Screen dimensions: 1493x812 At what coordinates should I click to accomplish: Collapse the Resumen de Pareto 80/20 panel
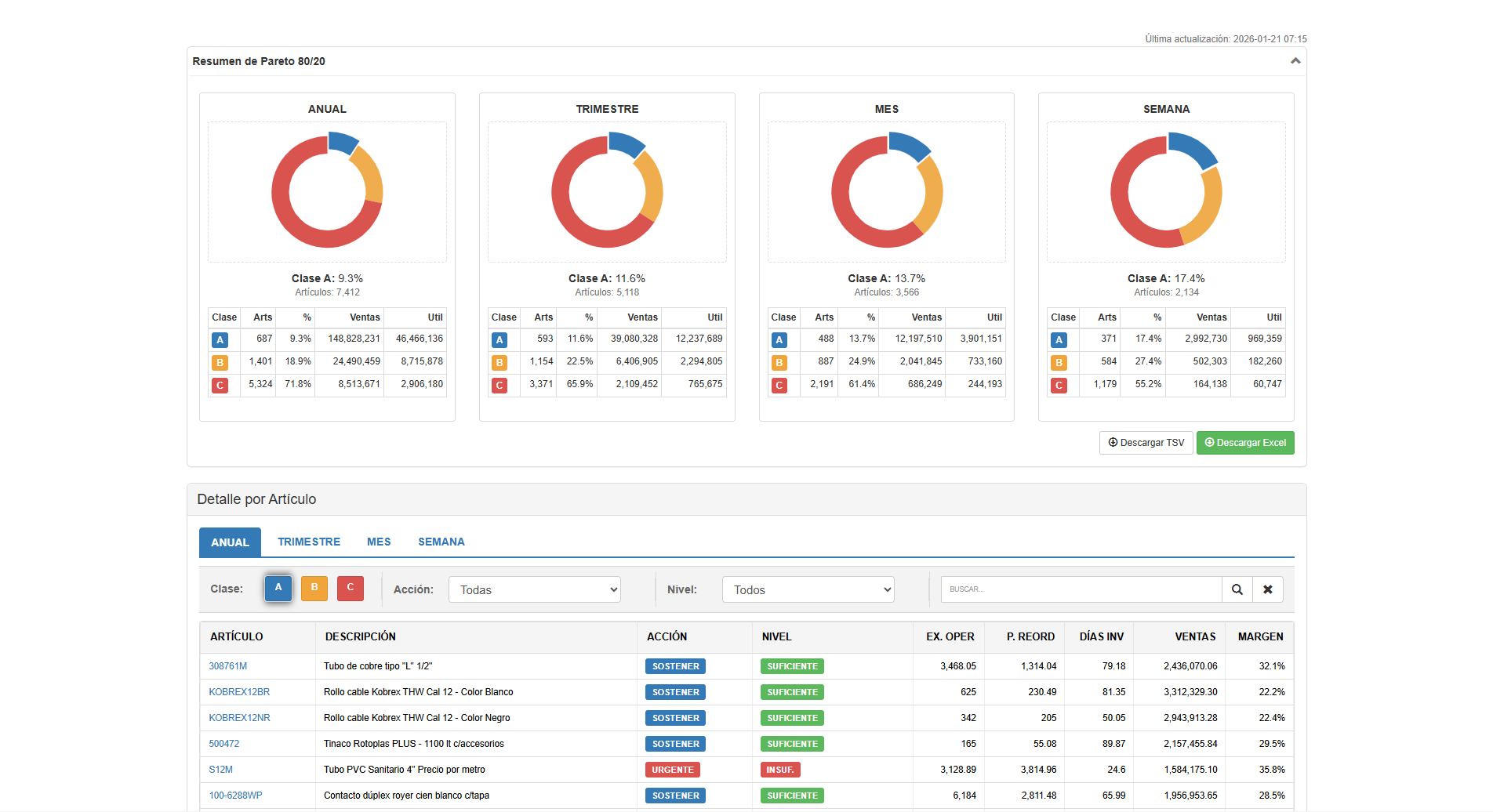tap(1296, 60)
